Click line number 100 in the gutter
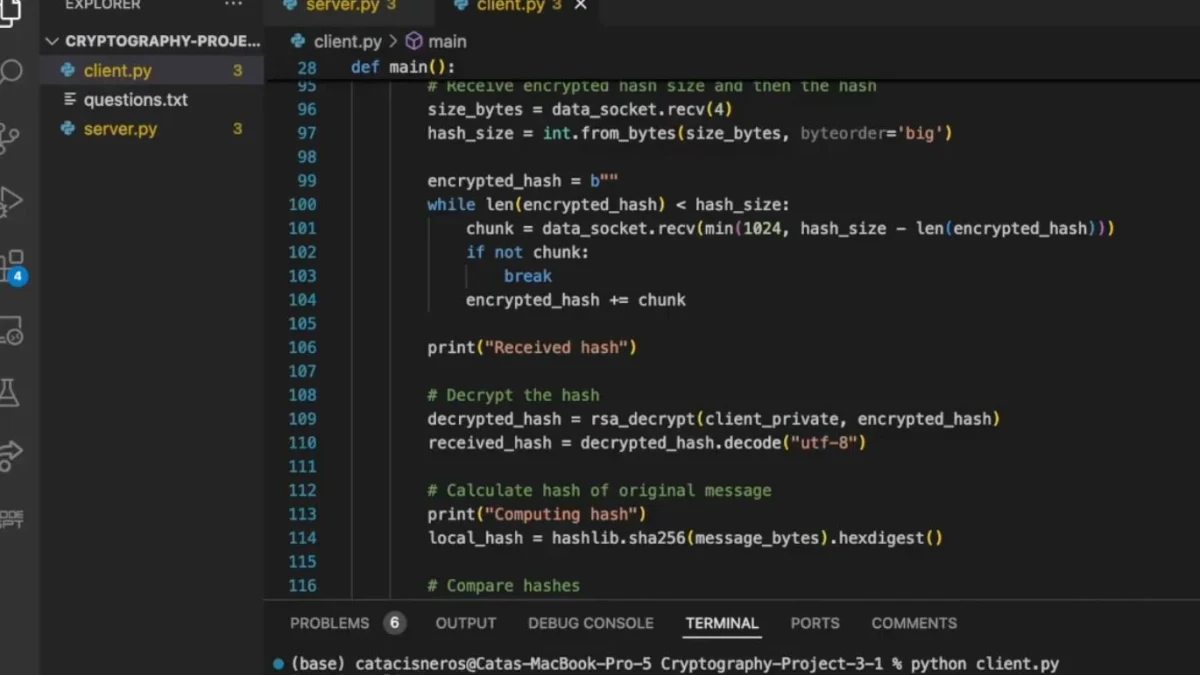 [302, 204]
